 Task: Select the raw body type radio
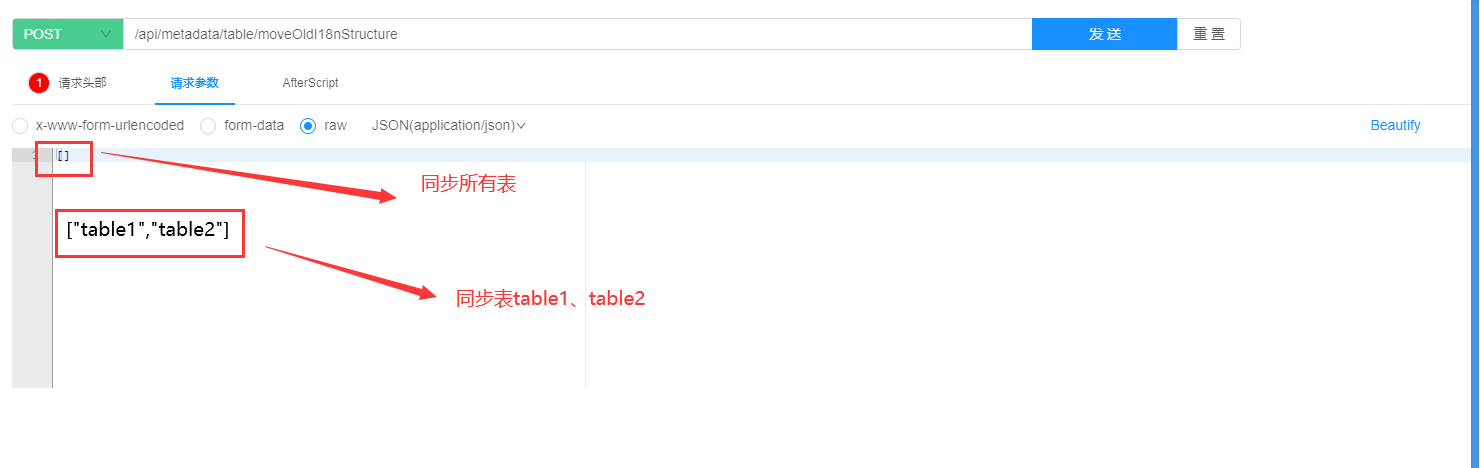coord(308,126)
